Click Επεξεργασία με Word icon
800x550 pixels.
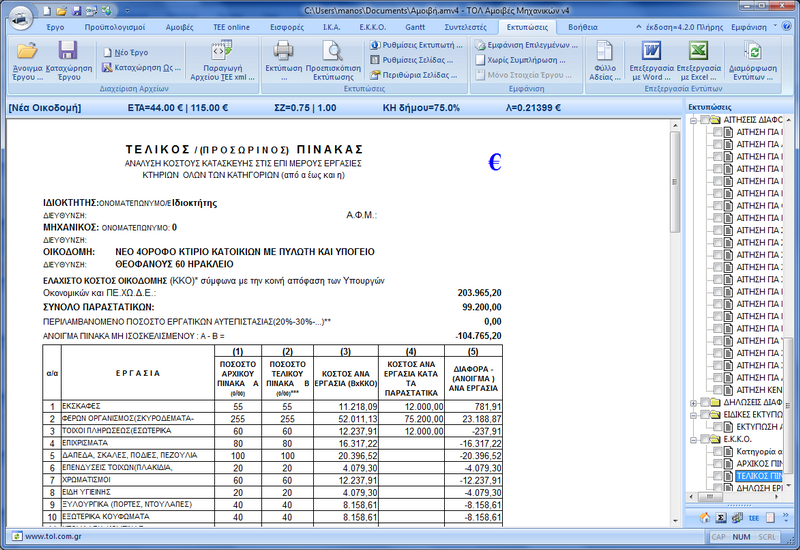click(x=651, y=51)
